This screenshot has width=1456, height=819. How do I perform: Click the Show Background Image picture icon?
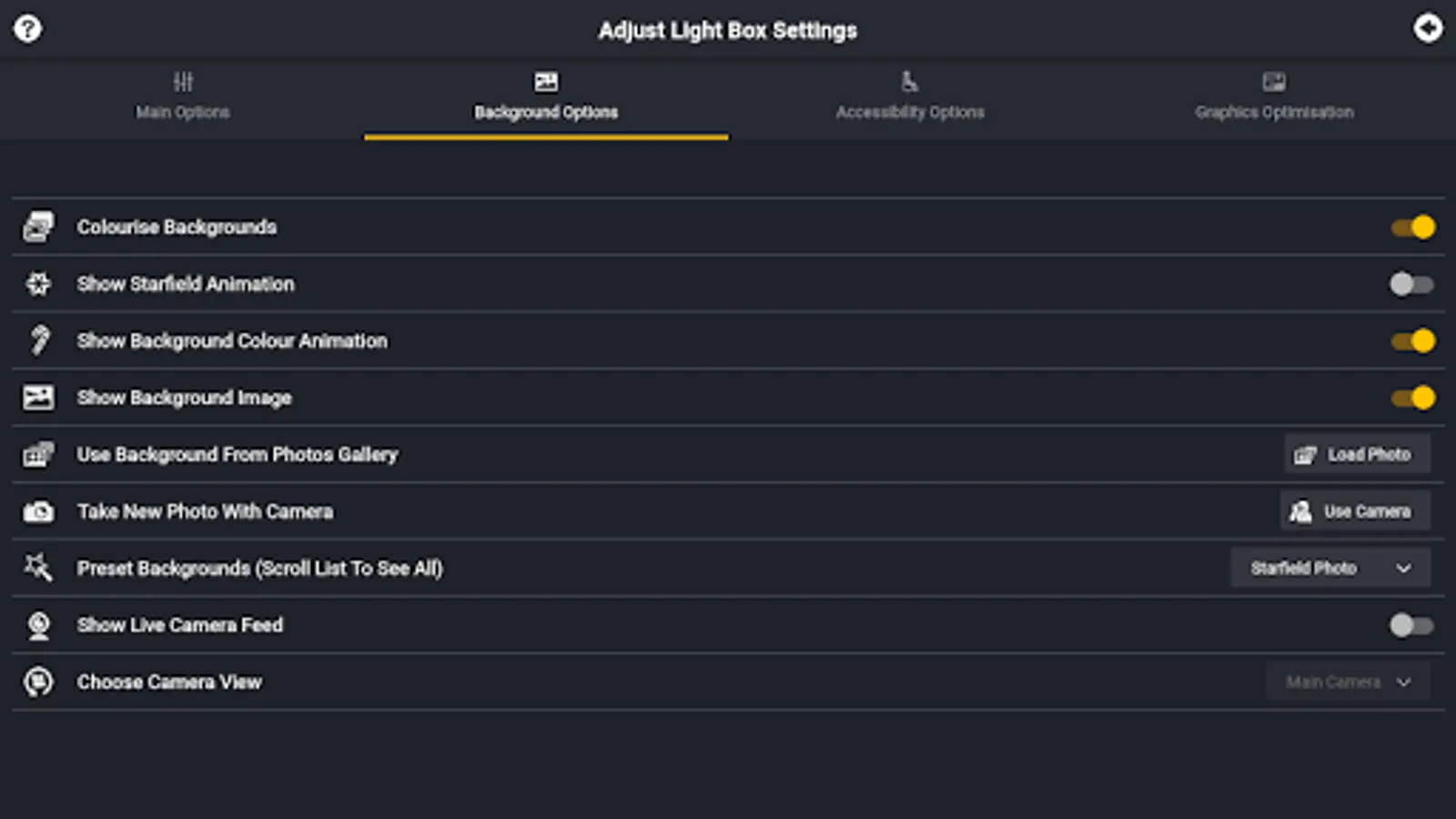click(x=38, y=398)
